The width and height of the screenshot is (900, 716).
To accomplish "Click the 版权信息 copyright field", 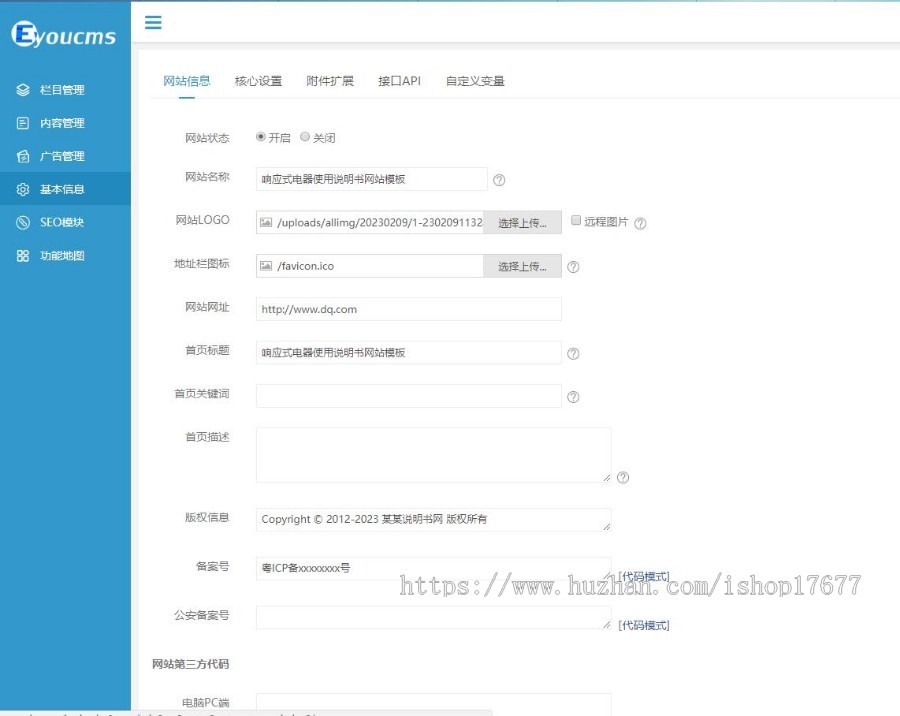I will [x=433, y=519].
